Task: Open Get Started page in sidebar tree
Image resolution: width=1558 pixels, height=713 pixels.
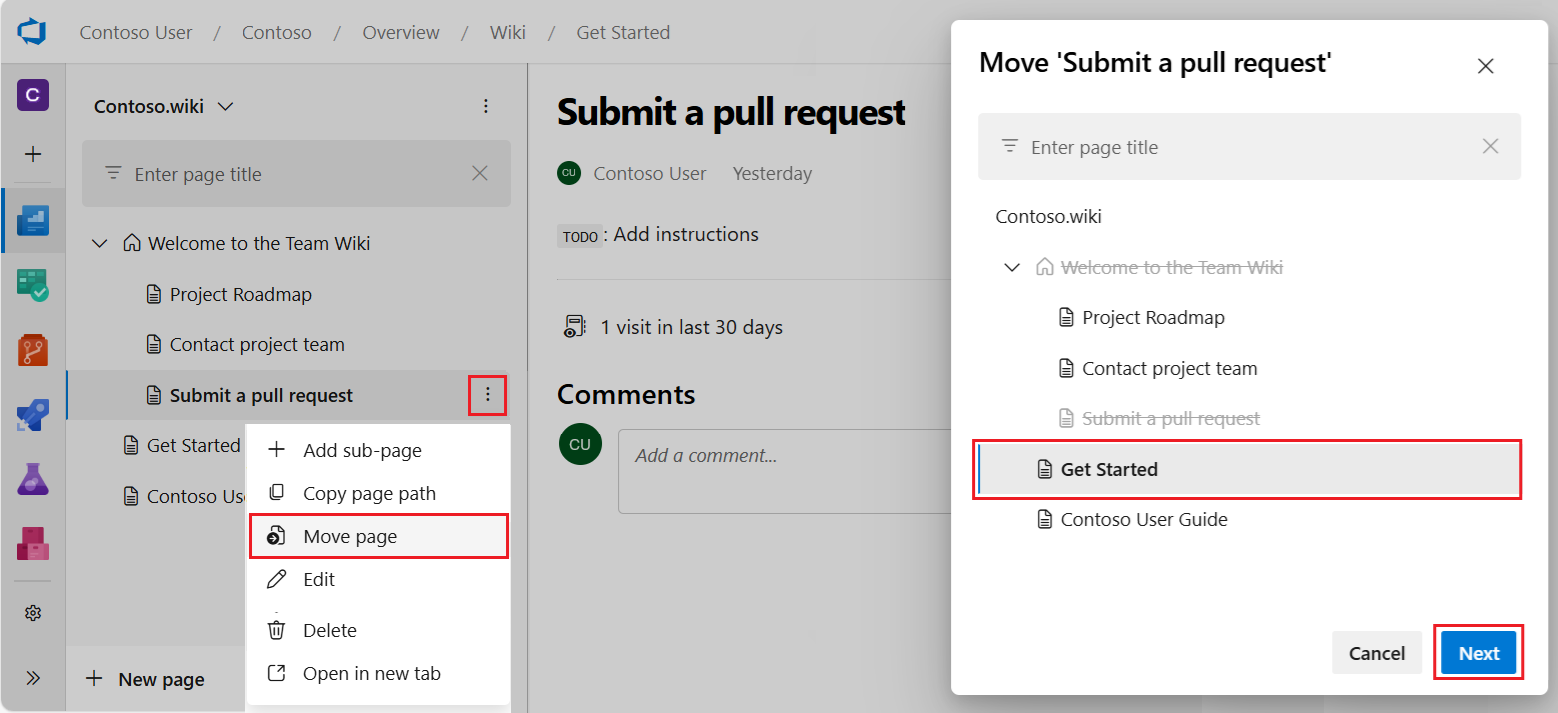Action: (x=193, y=445)
